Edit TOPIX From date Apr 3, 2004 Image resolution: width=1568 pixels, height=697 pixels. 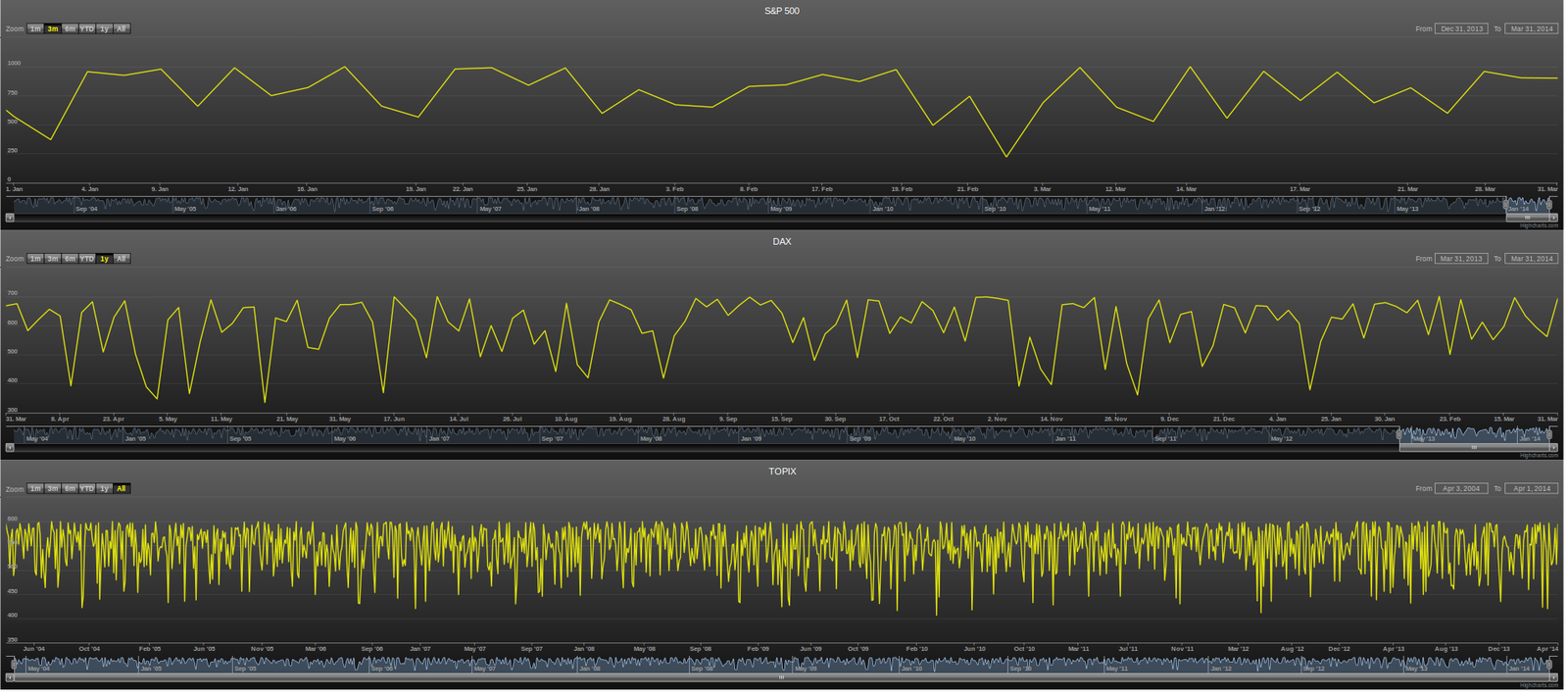pyautogui.click(x=1461, y=488)
